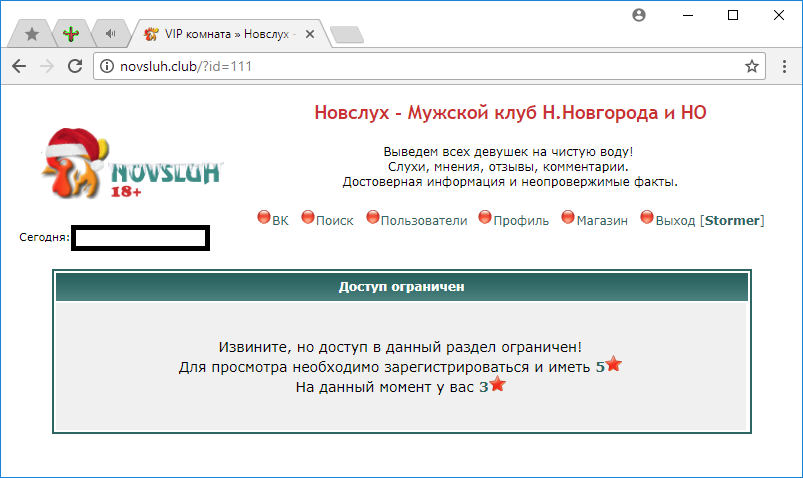Click the Novsluh rooster logo
This screenshot has width=803, height=478.
[x=130, y=165]
